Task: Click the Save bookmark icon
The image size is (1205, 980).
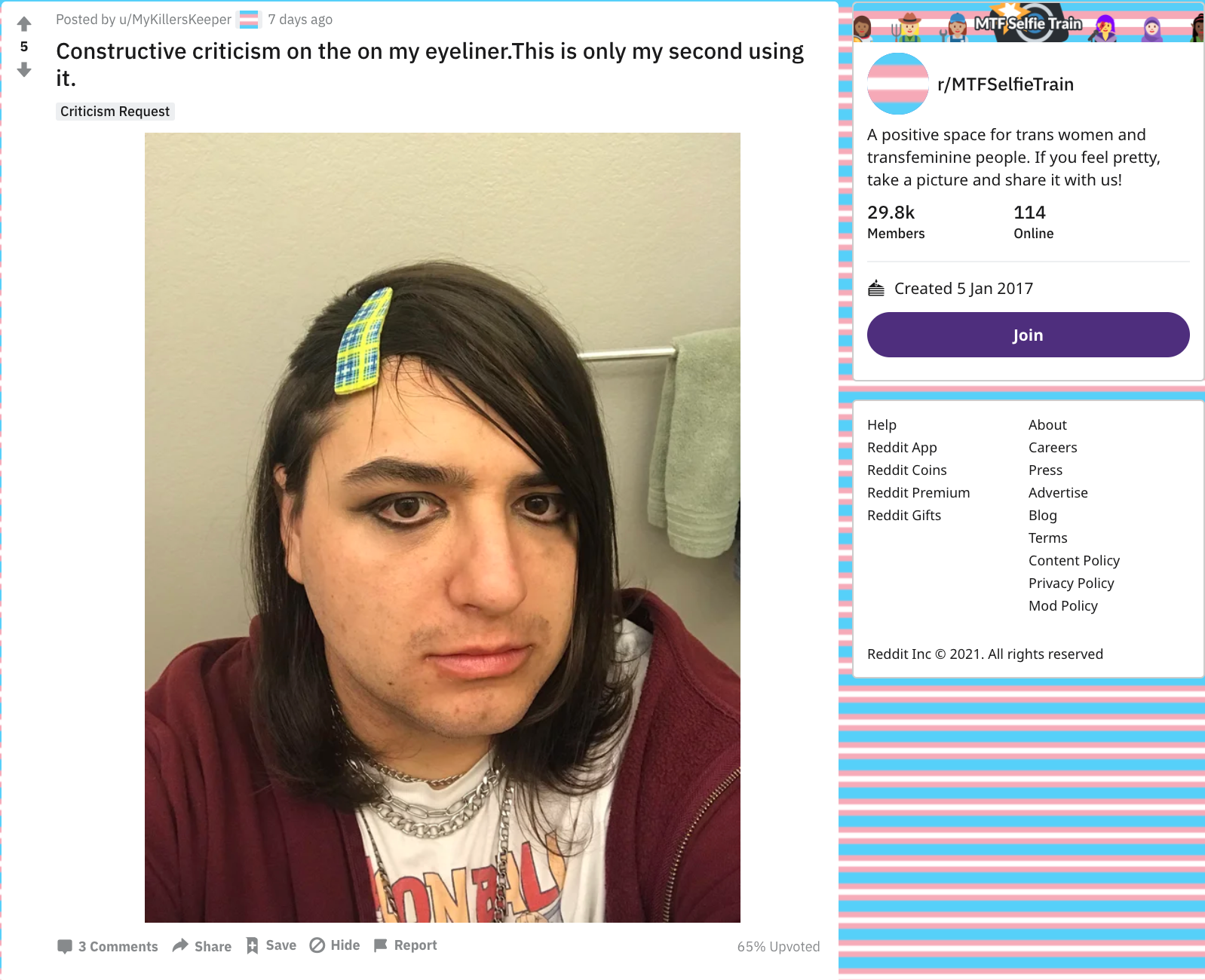Action: (x=252, y=945)
